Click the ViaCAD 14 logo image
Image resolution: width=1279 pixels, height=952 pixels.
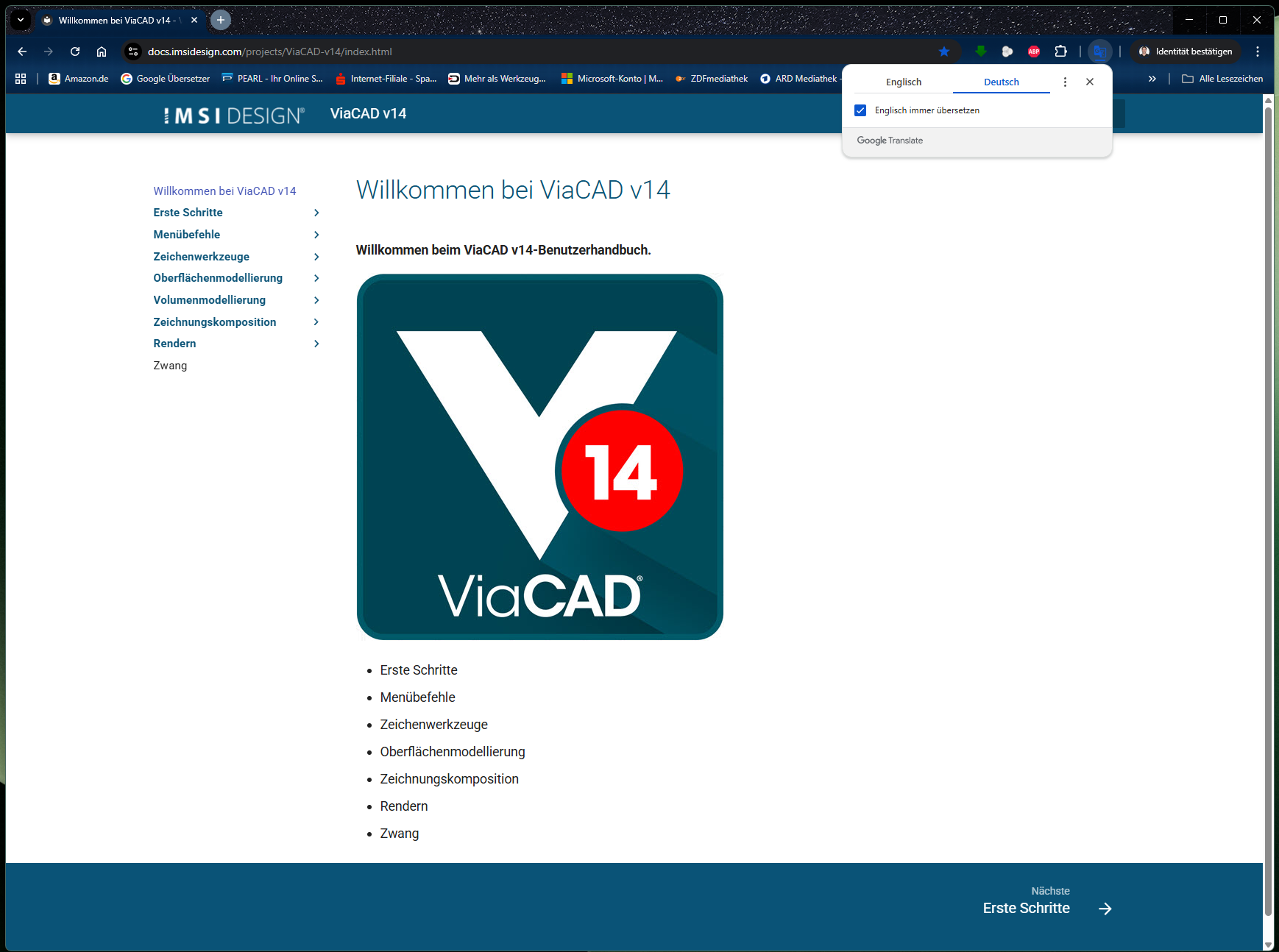[x=540, y=457]
